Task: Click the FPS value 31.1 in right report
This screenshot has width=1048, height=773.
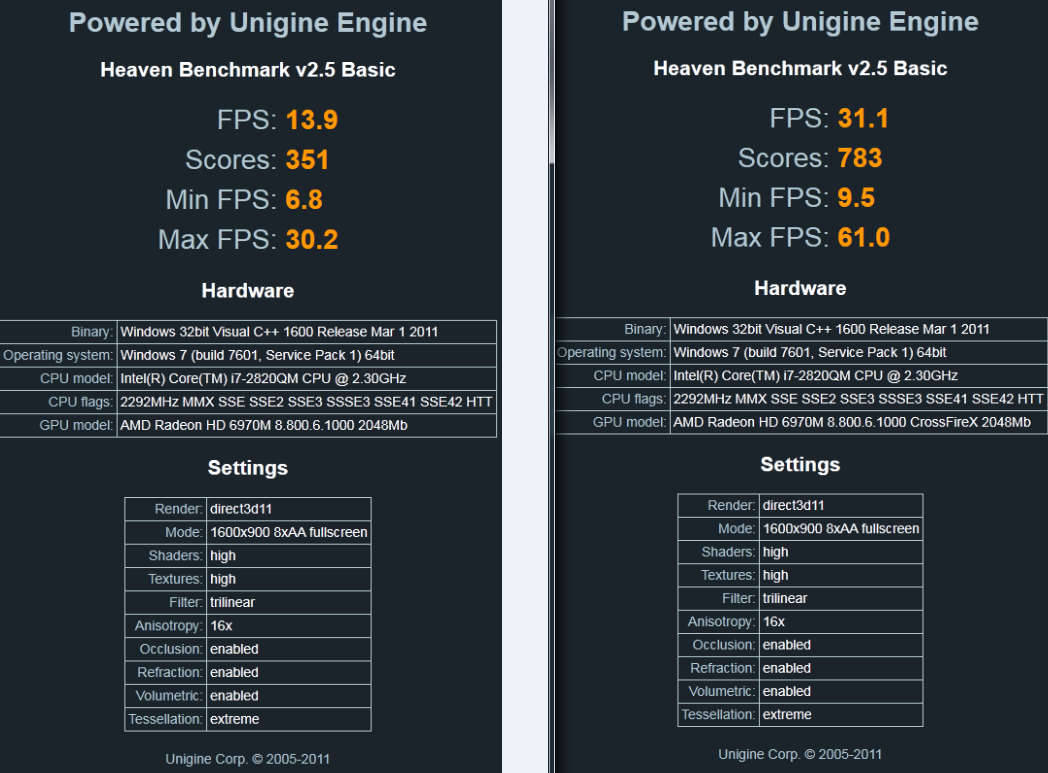Action: point(864,119)
